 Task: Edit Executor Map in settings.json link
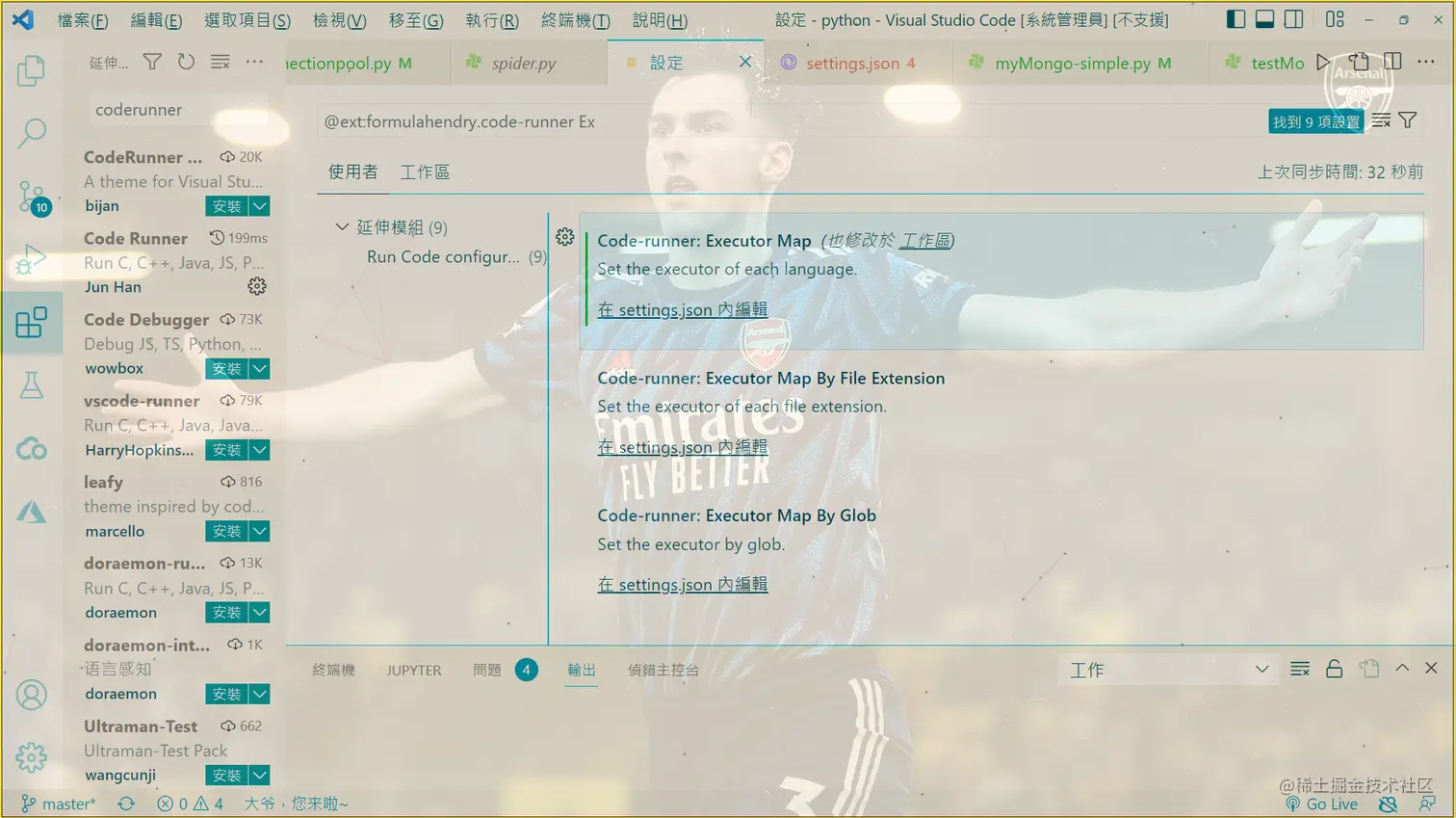[683, 309]
